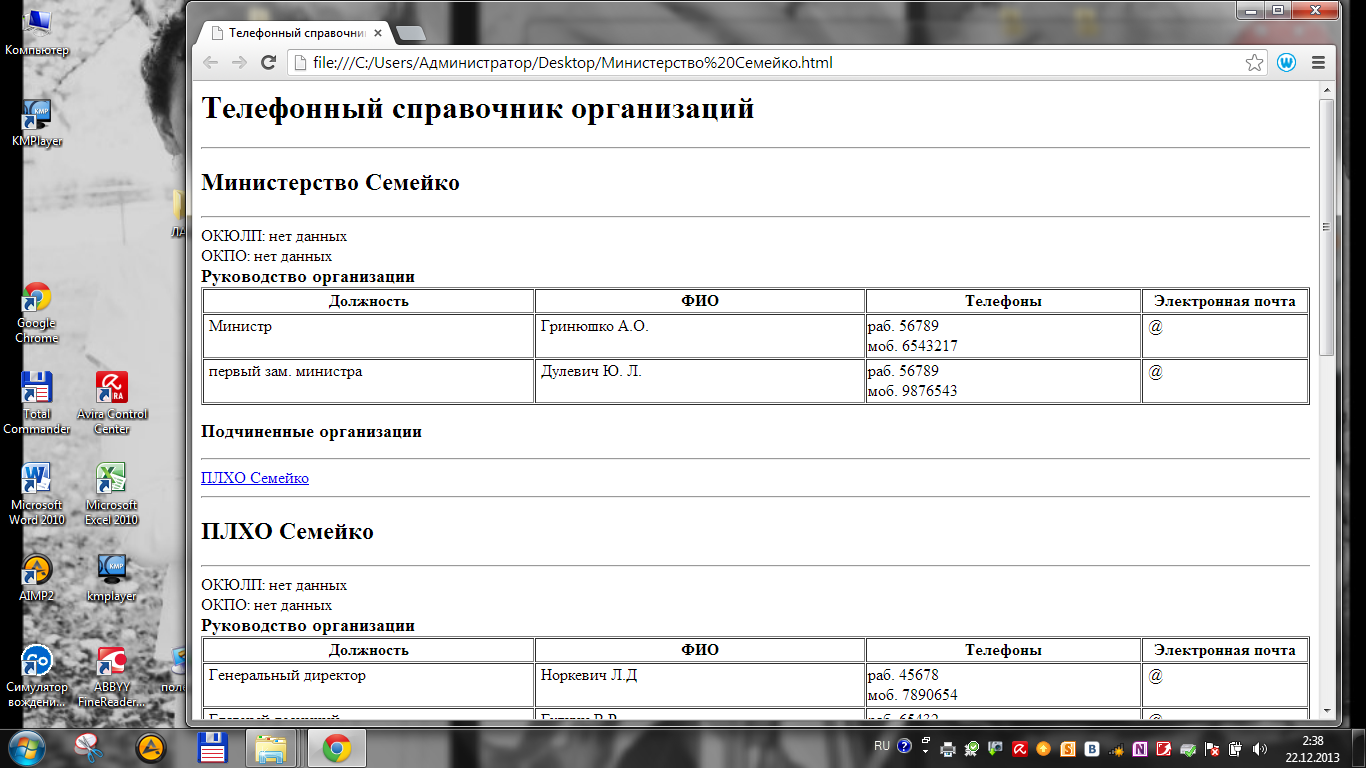Click scrollbar up arrow in browser
The image size is (1366, 768).
1327,91
